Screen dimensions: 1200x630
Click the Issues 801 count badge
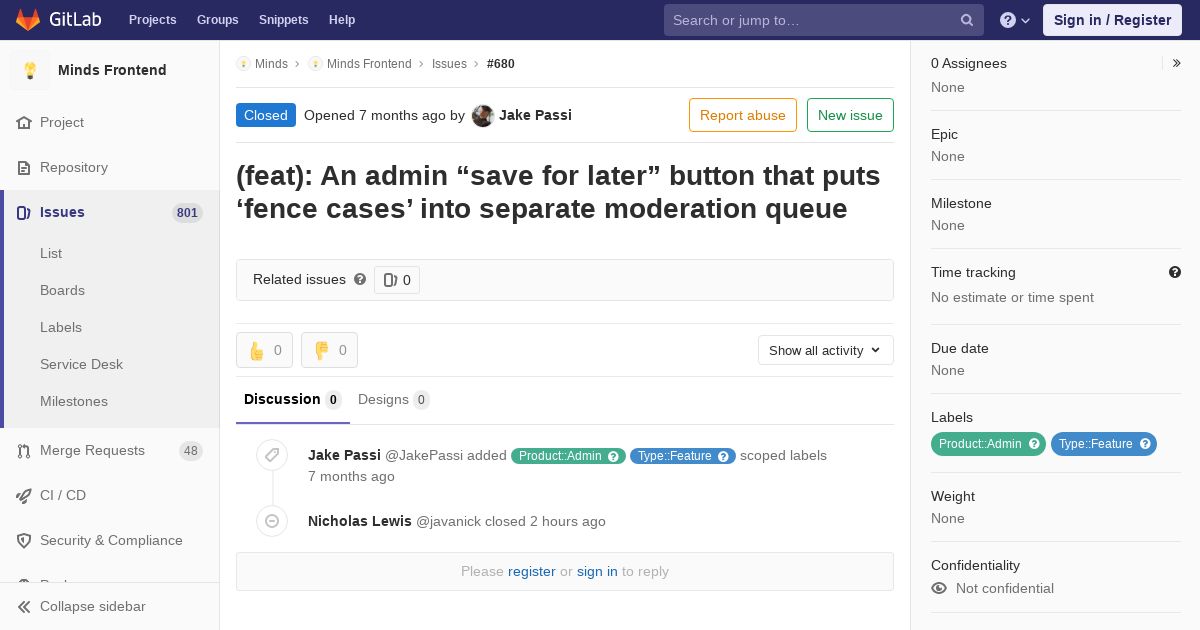pos(187,213)
